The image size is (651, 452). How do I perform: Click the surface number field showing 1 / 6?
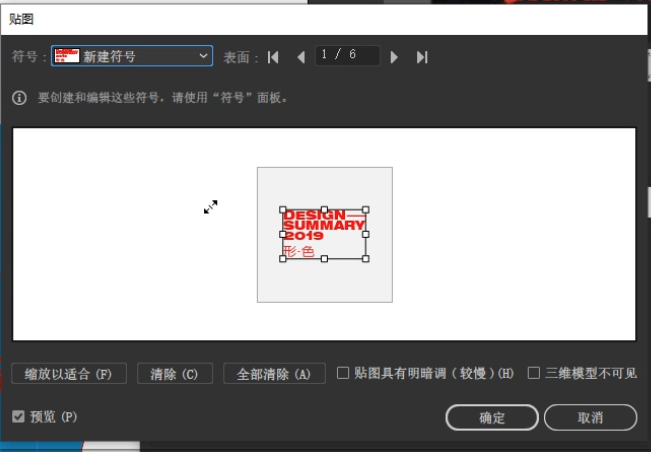coord(346,56)
